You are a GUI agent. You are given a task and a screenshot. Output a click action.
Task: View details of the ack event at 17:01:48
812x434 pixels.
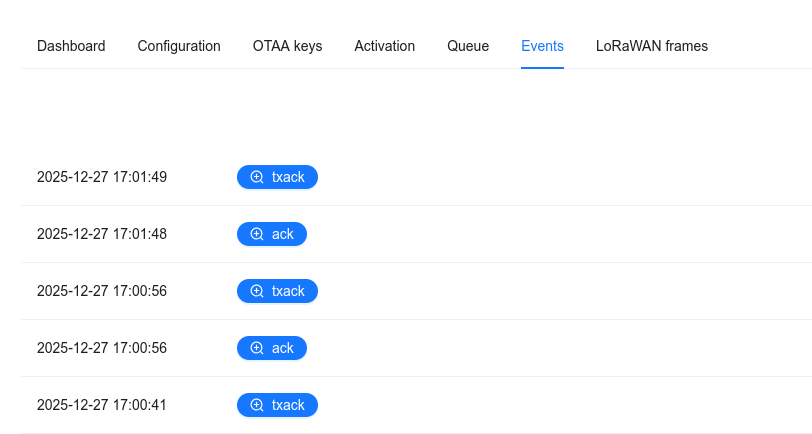coord(282,234)
